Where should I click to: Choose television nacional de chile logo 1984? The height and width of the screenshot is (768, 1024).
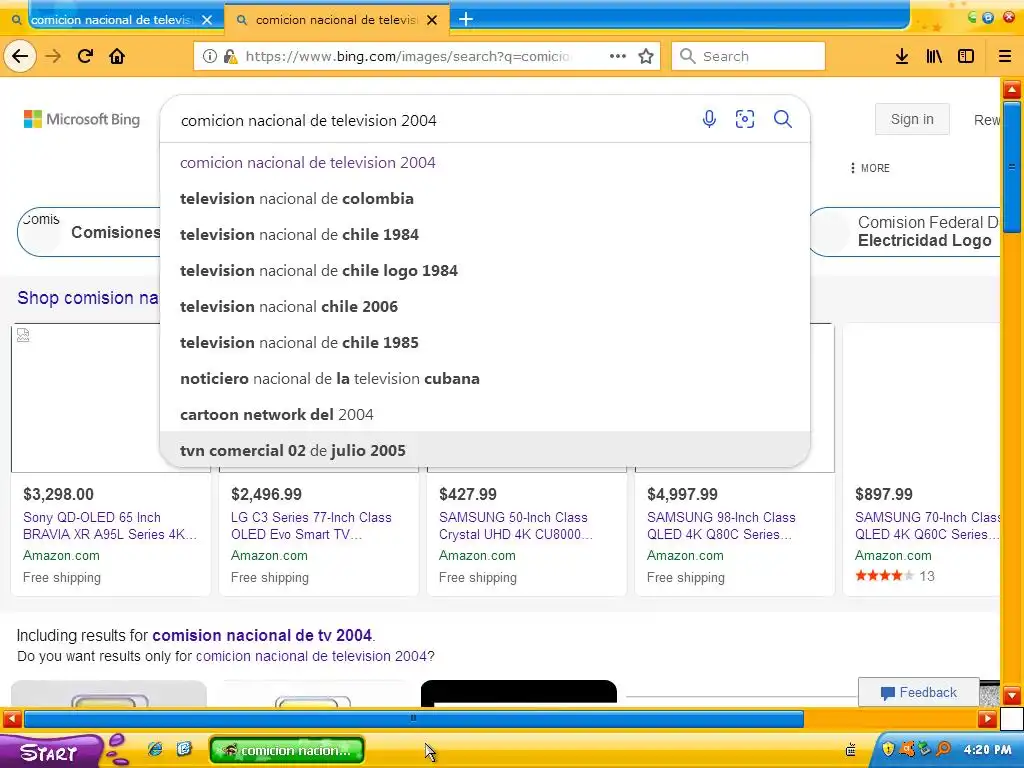pos(485,270)
